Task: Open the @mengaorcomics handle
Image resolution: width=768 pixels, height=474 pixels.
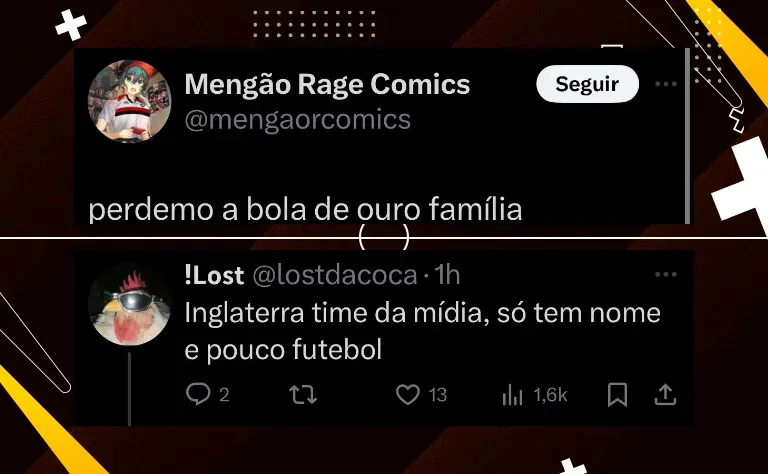Action: pos(297,119)
